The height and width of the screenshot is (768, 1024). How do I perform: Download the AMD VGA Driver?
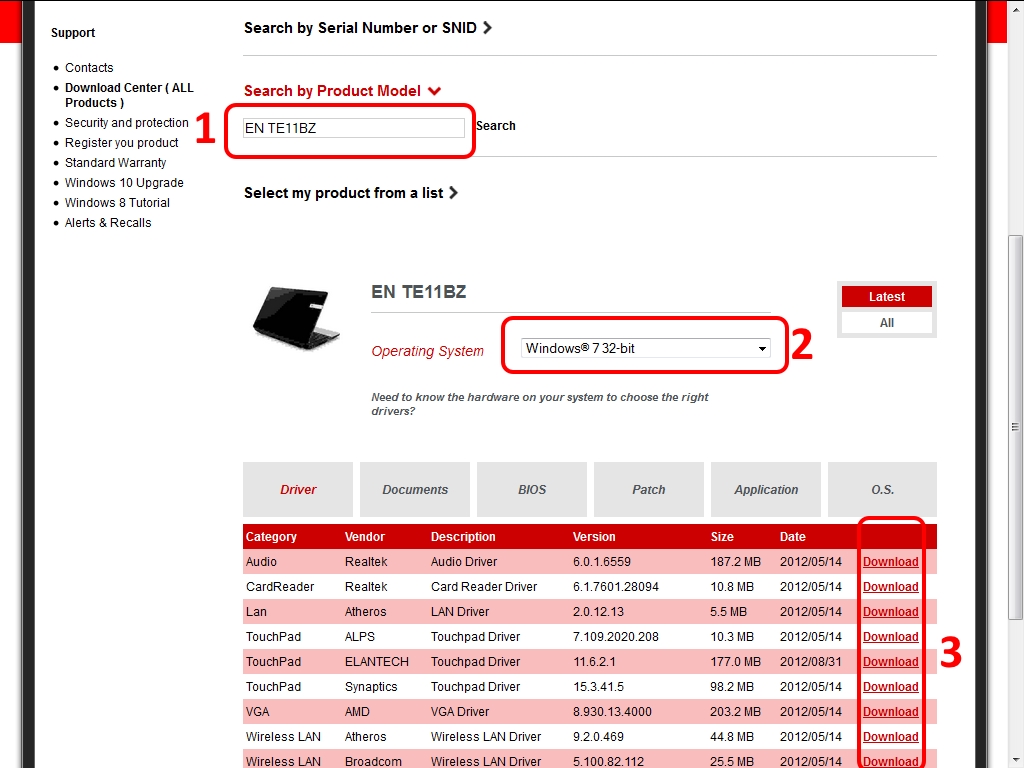[890, 712]
